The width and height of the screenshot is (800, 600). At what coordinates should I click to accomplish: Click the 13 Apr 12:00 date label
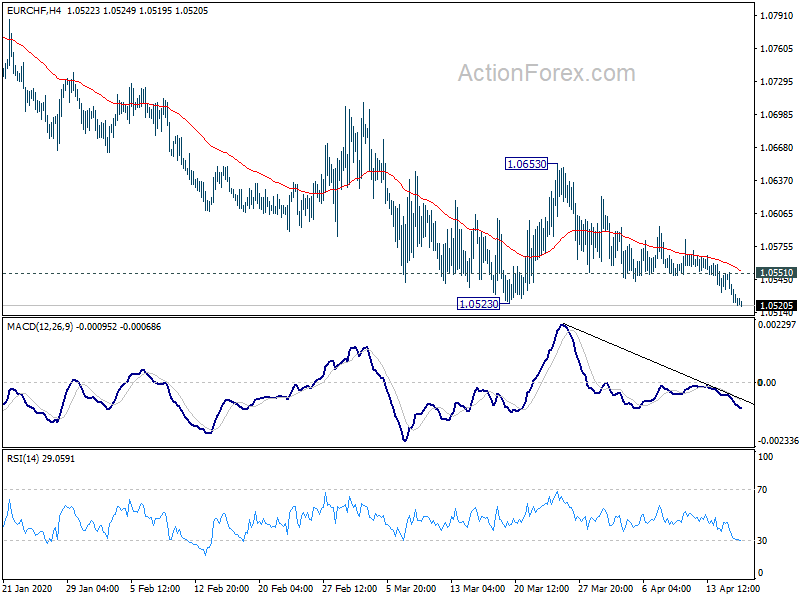click(733, 588)
